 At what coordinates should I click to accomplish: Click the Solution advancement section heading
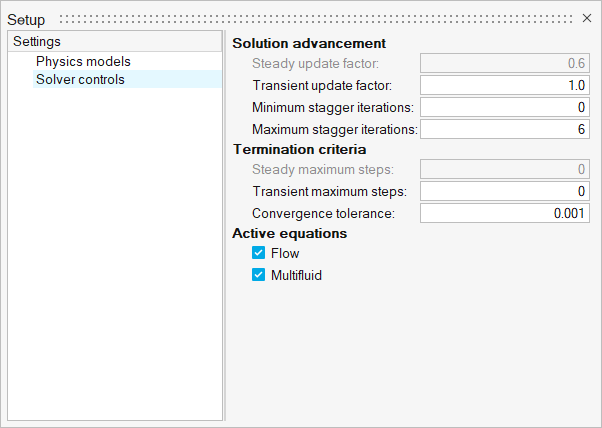tap(309, 44)
